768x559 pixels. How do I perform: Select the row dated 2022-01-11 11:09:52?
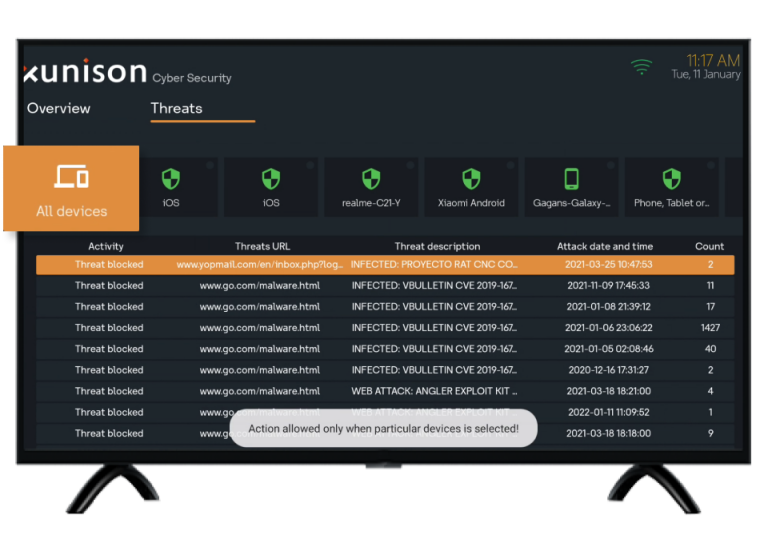coord(385,412)
